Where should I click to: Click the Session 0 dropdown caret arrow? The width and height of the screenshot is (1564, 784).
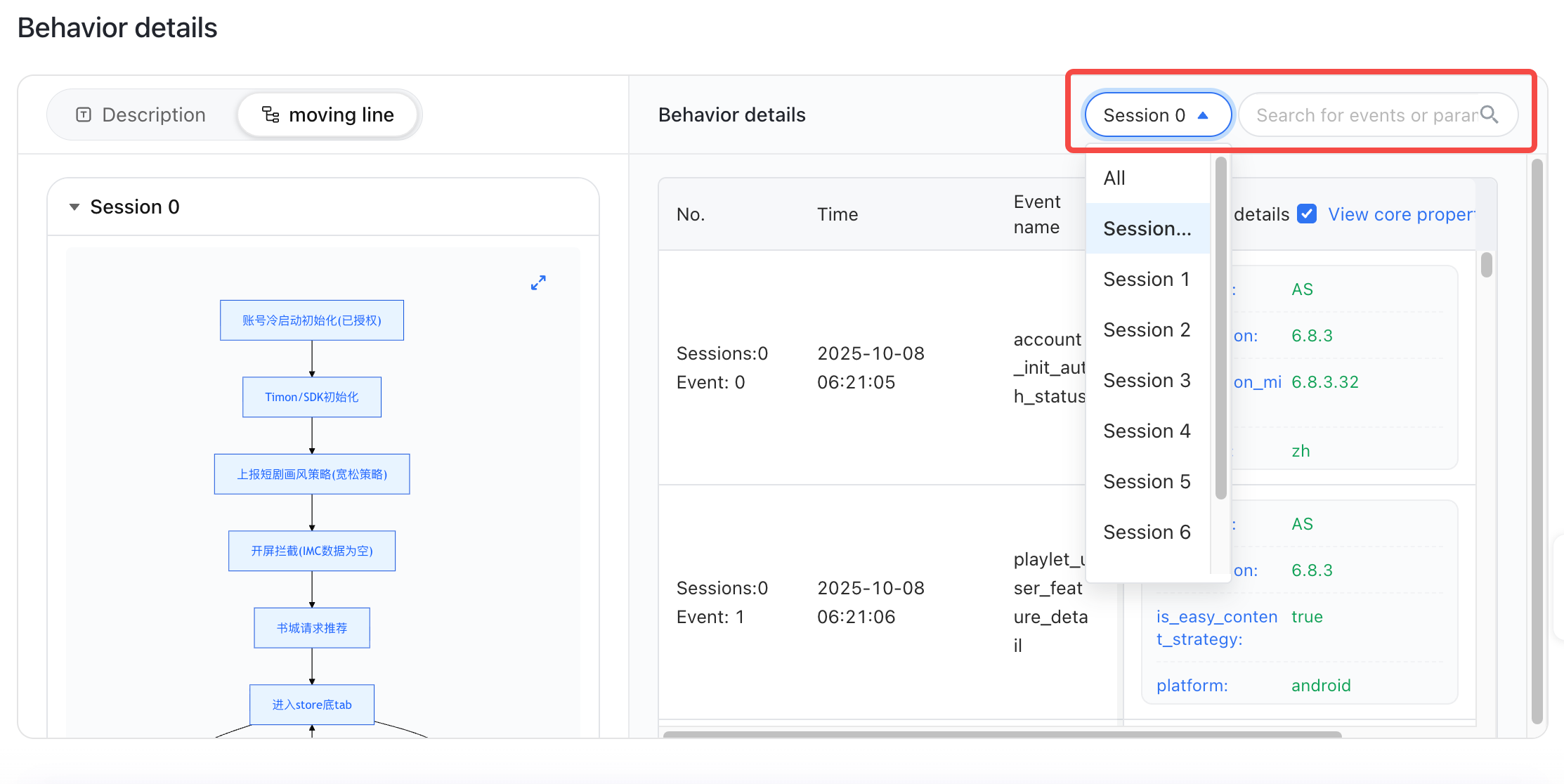coord(1203,115)
